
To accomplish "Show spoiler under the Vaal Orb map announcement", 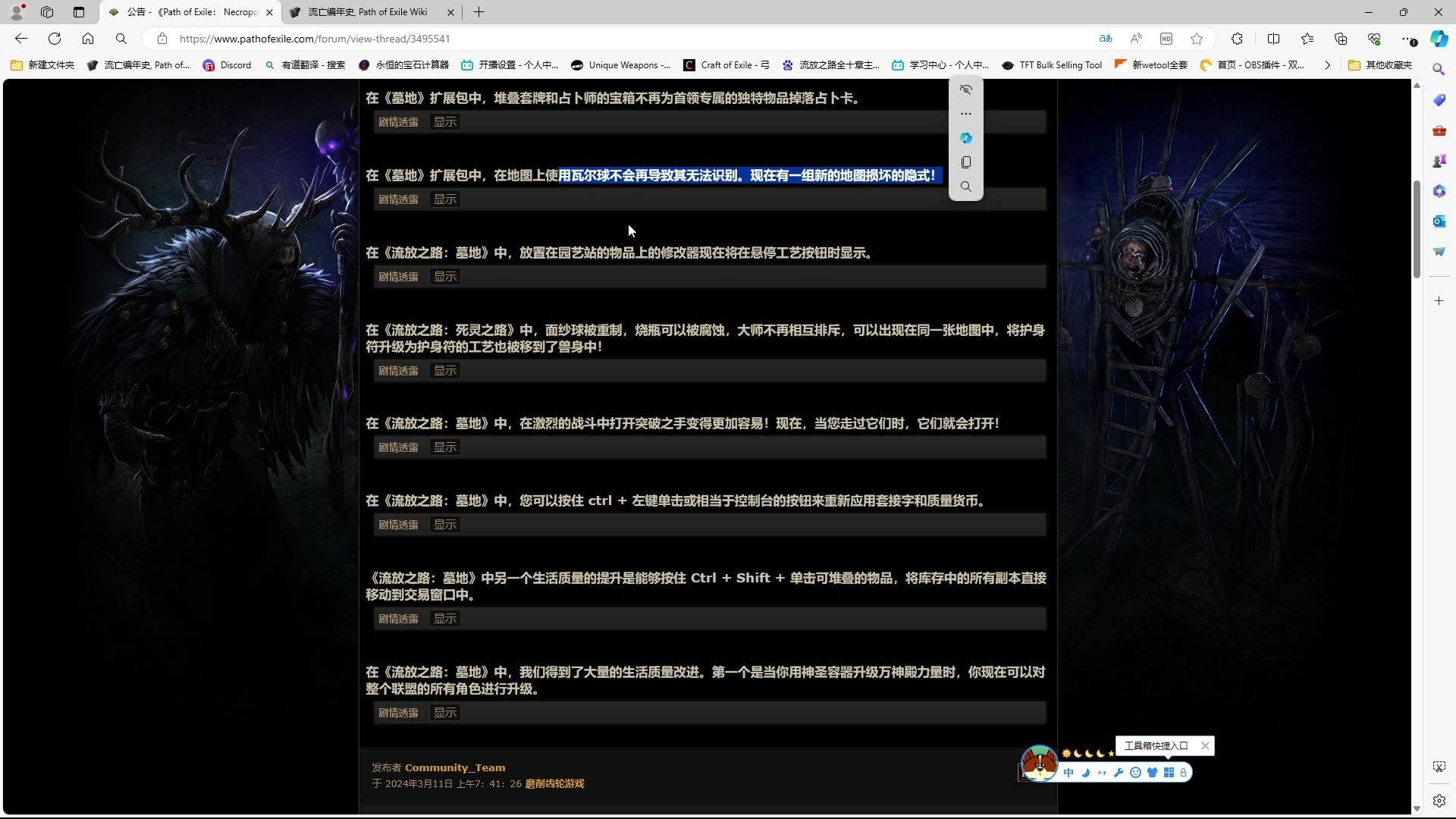I will [x=445, y=199].
